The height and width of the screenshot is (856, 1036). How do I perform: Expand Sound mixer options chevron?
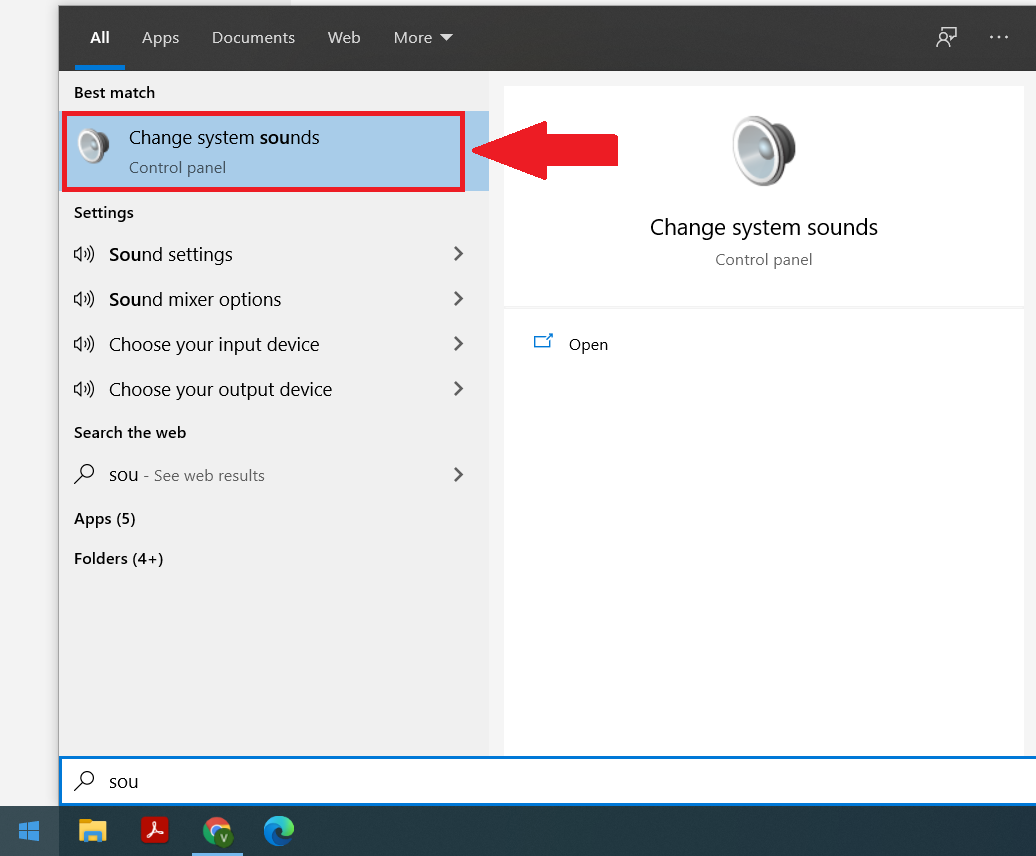click(458, 299)
